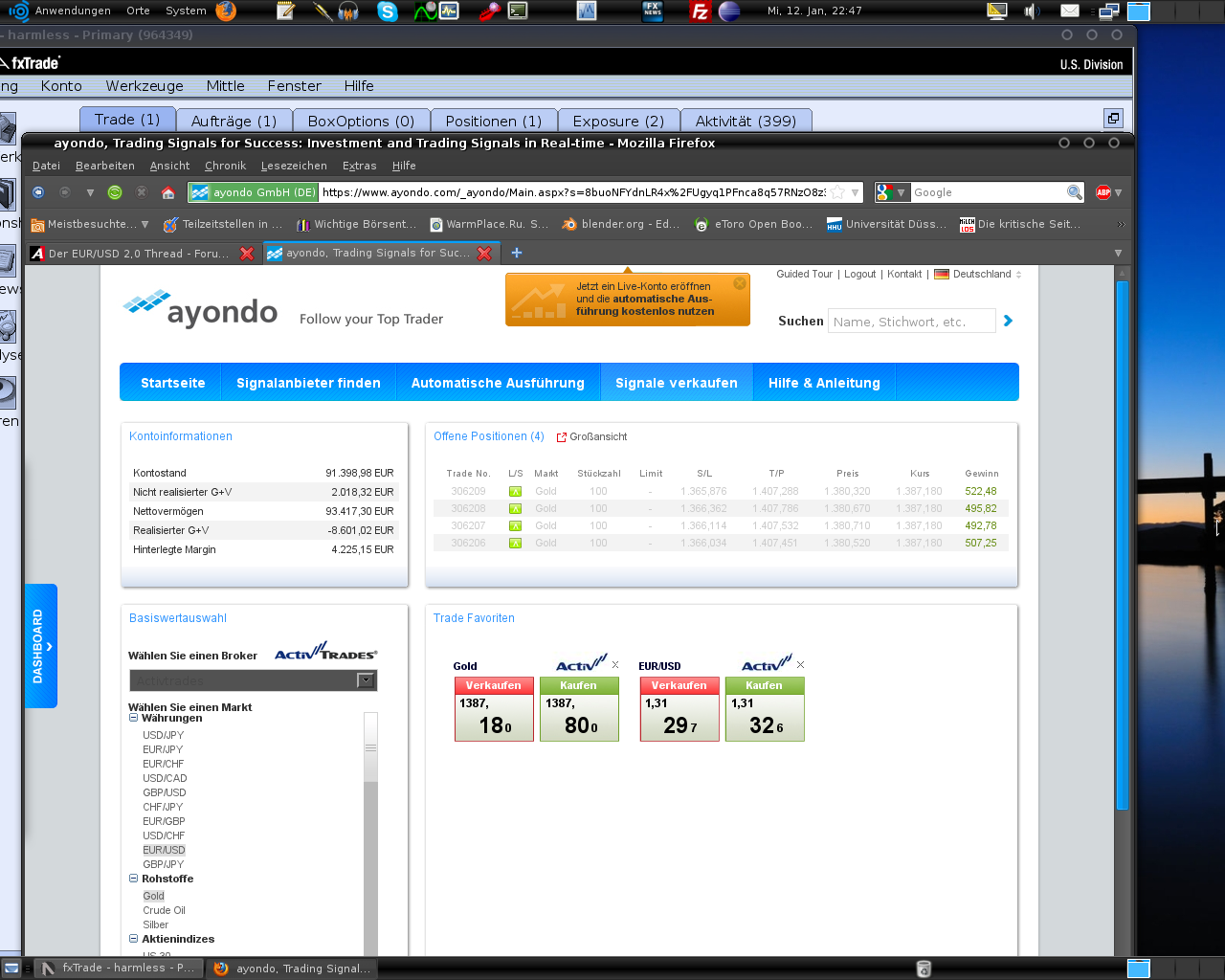Screen dimensions: 1225x980
Task: Launch Firefox from the top panel
Action: (x=226, y=11)
